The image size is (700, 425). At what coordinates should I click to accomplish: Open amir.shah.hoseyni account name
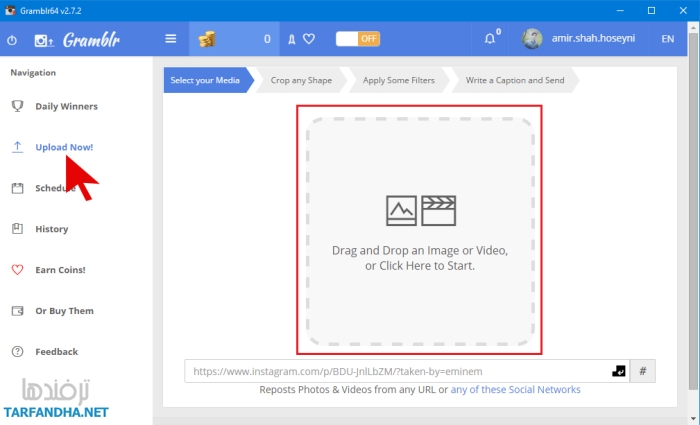tap(593, 38)
